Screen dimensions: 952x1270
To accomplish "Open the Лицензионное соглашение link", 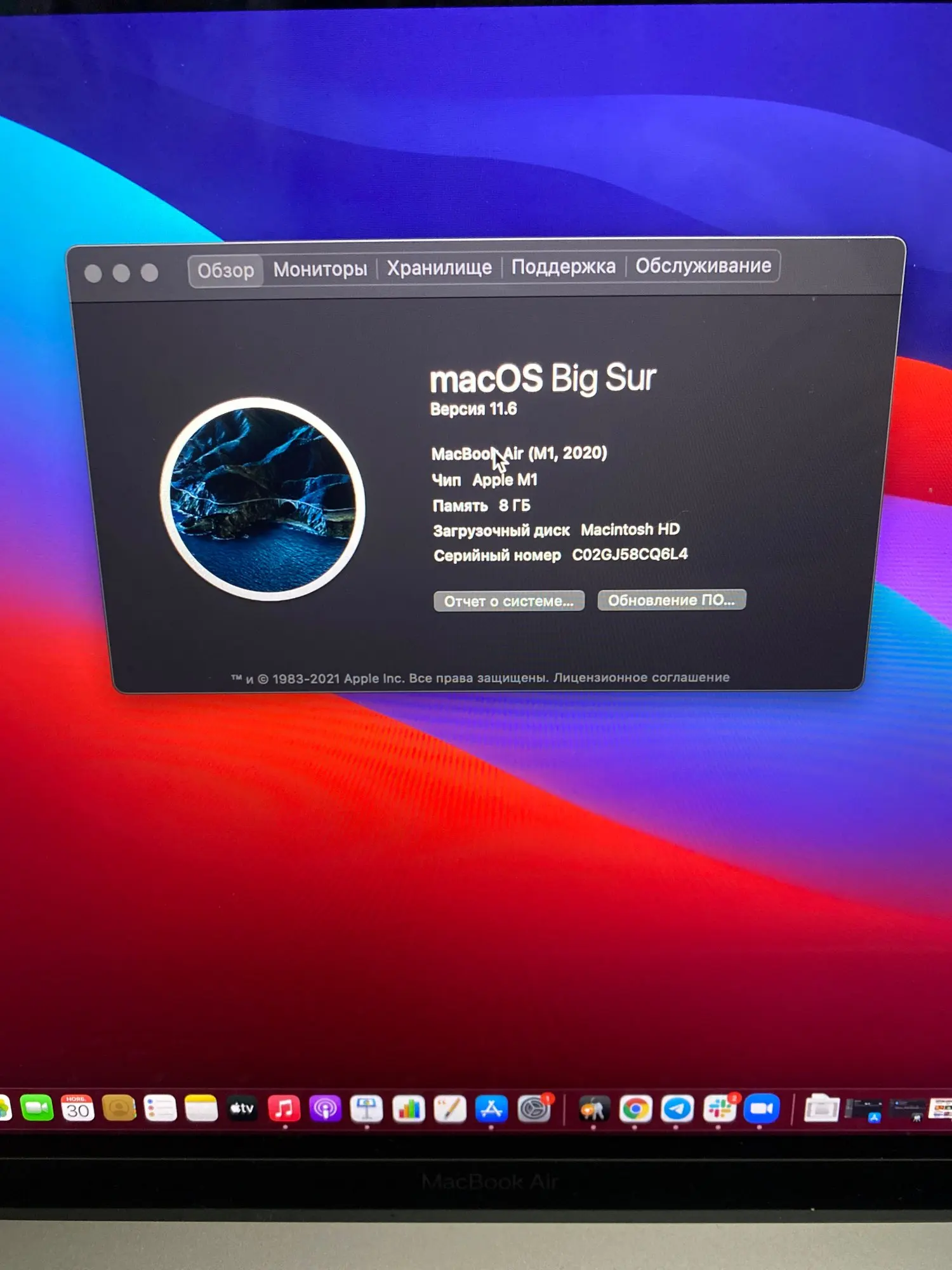I will click(x=641, y=678).
